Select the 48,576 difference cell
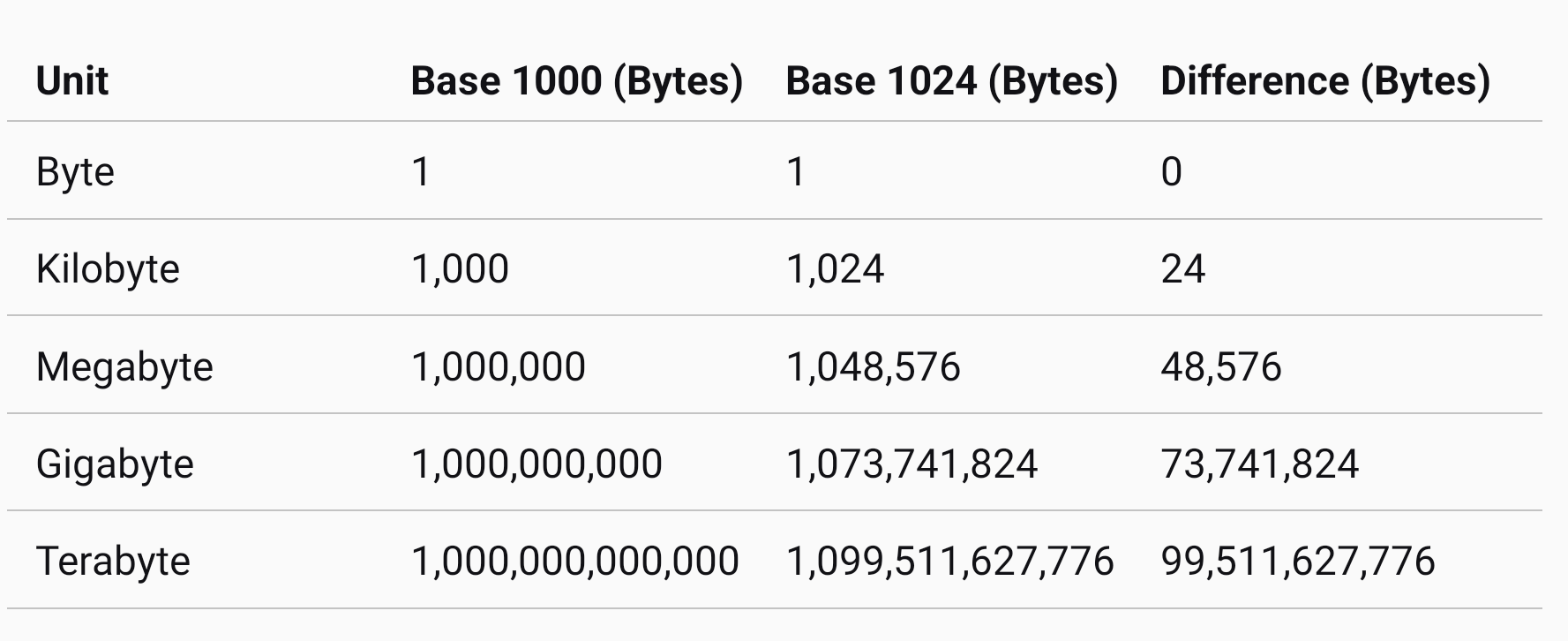 (x=1220, y=366)
